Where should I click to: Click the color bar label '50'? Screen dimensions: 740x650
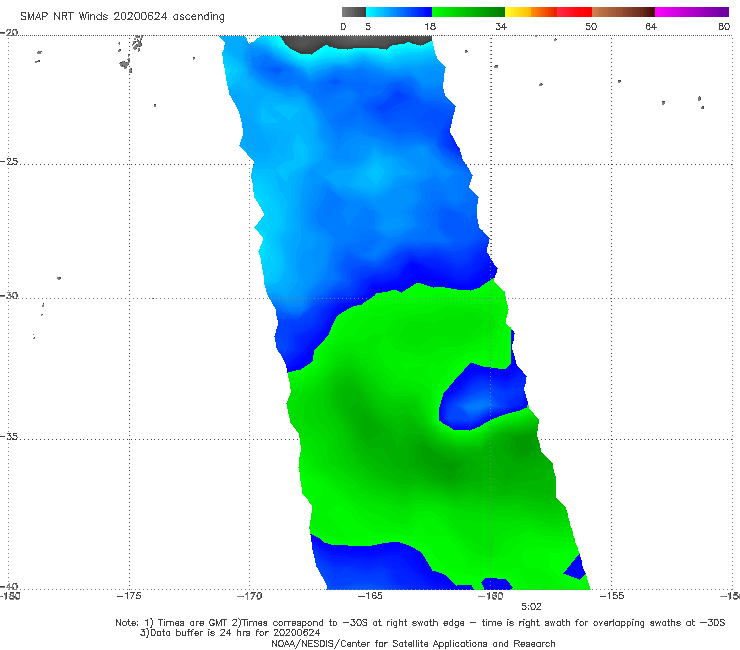coord(591,27)
